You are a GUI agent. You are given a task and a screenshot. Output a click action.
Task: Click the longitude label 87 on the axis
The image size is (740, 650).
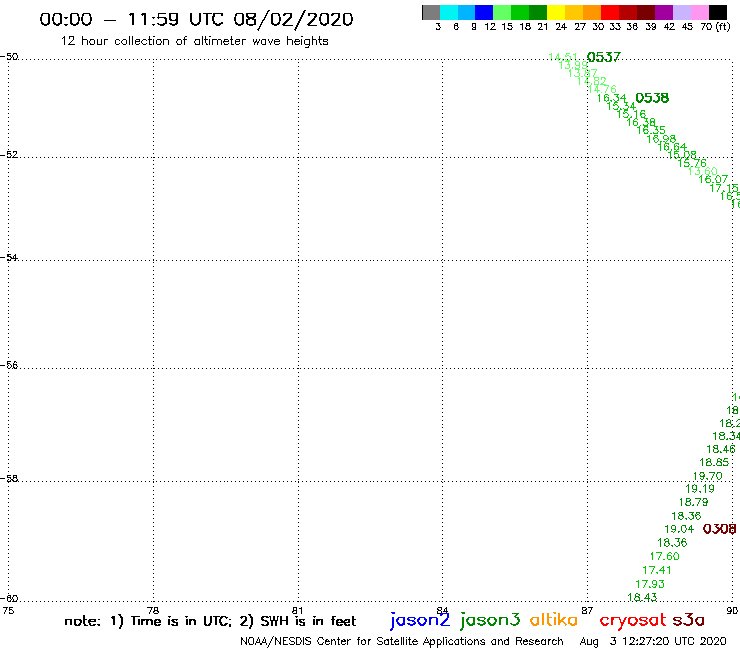click(x=587, y=610)
